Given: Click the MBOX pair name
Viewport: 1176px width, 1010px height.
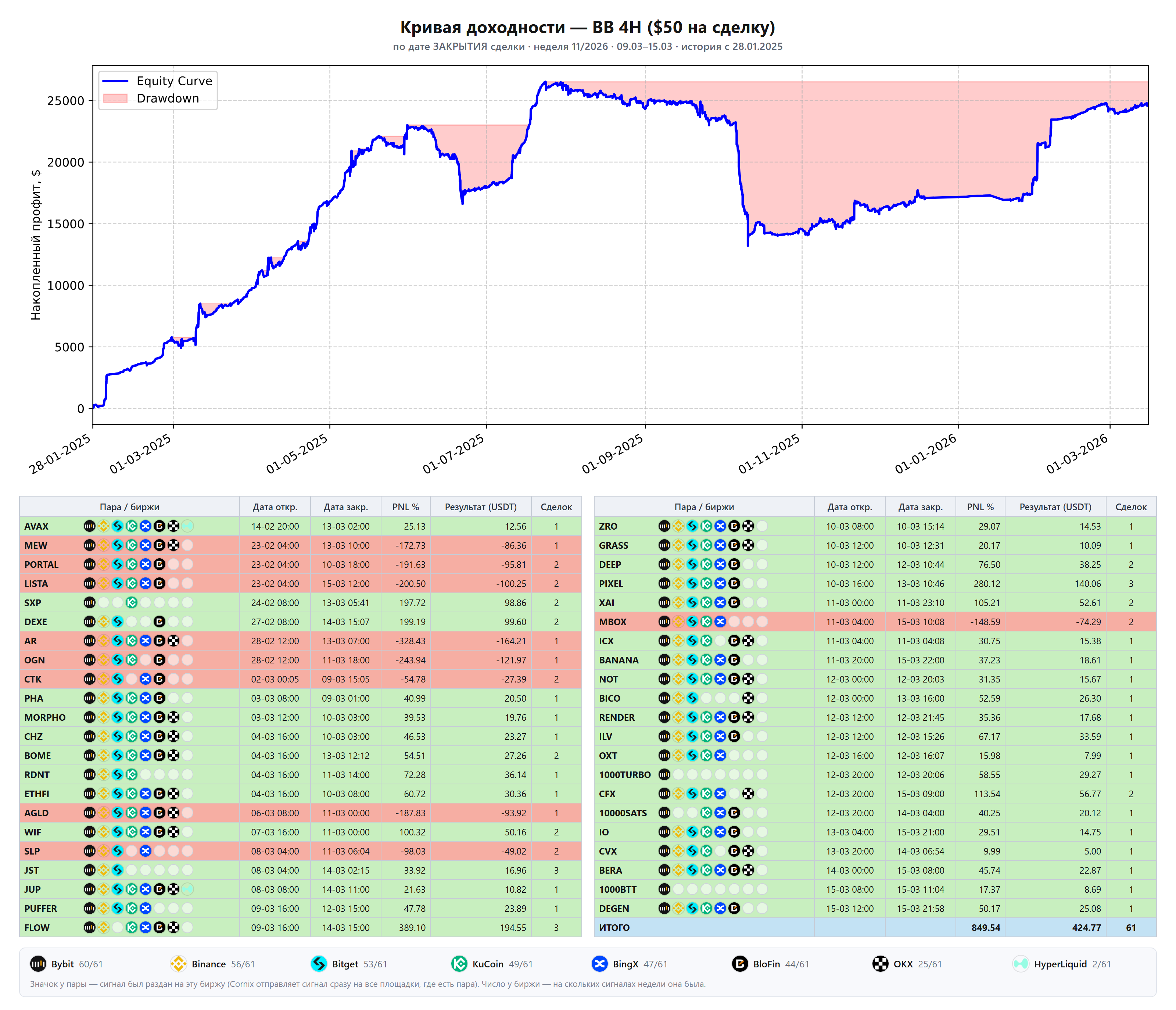Looking at the screenshot, I should click(612, 622).
